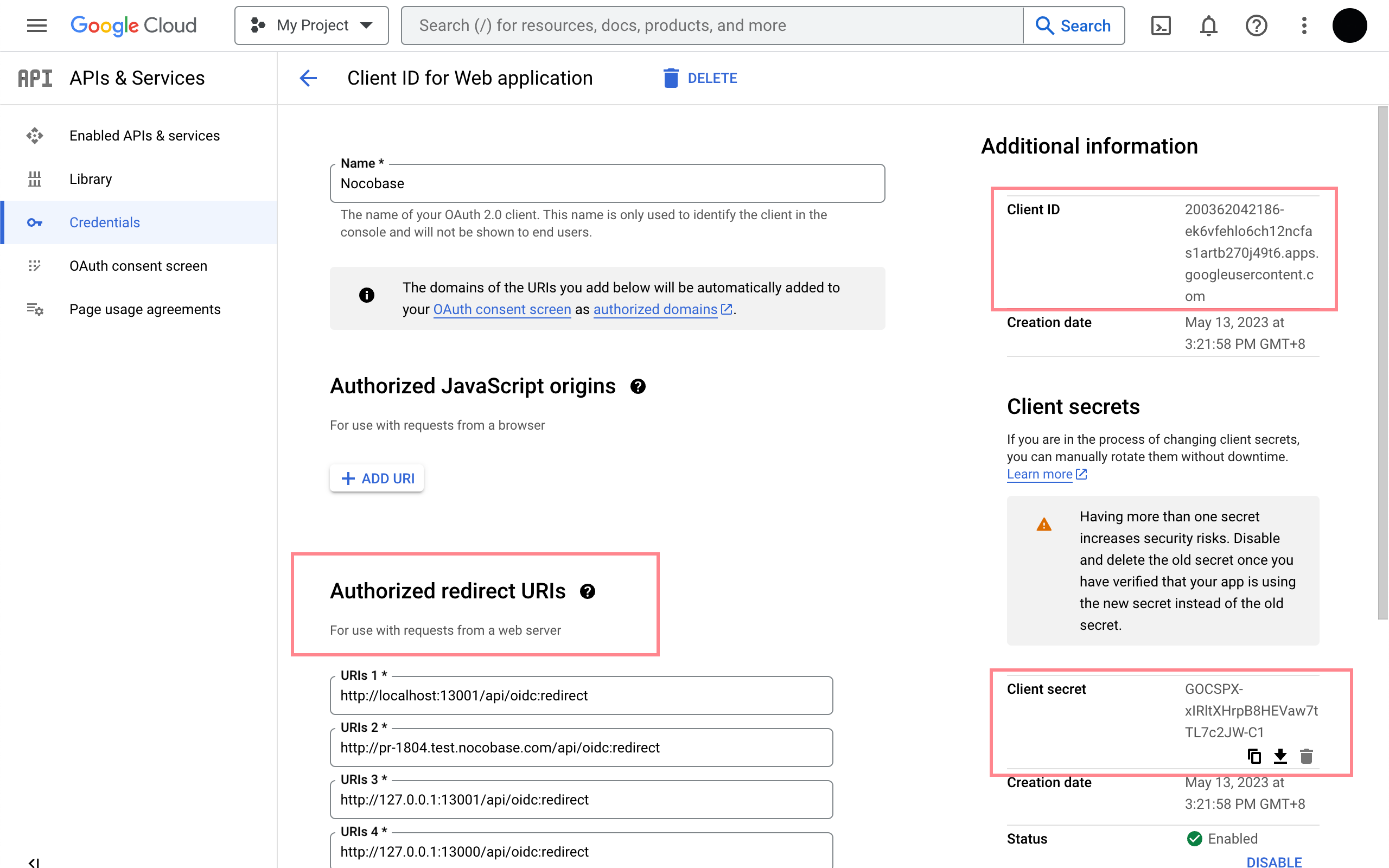This screenshot has width=1389, height=868.
Task: Open the main navigation hamburger menu
Action: coord(37,25)
